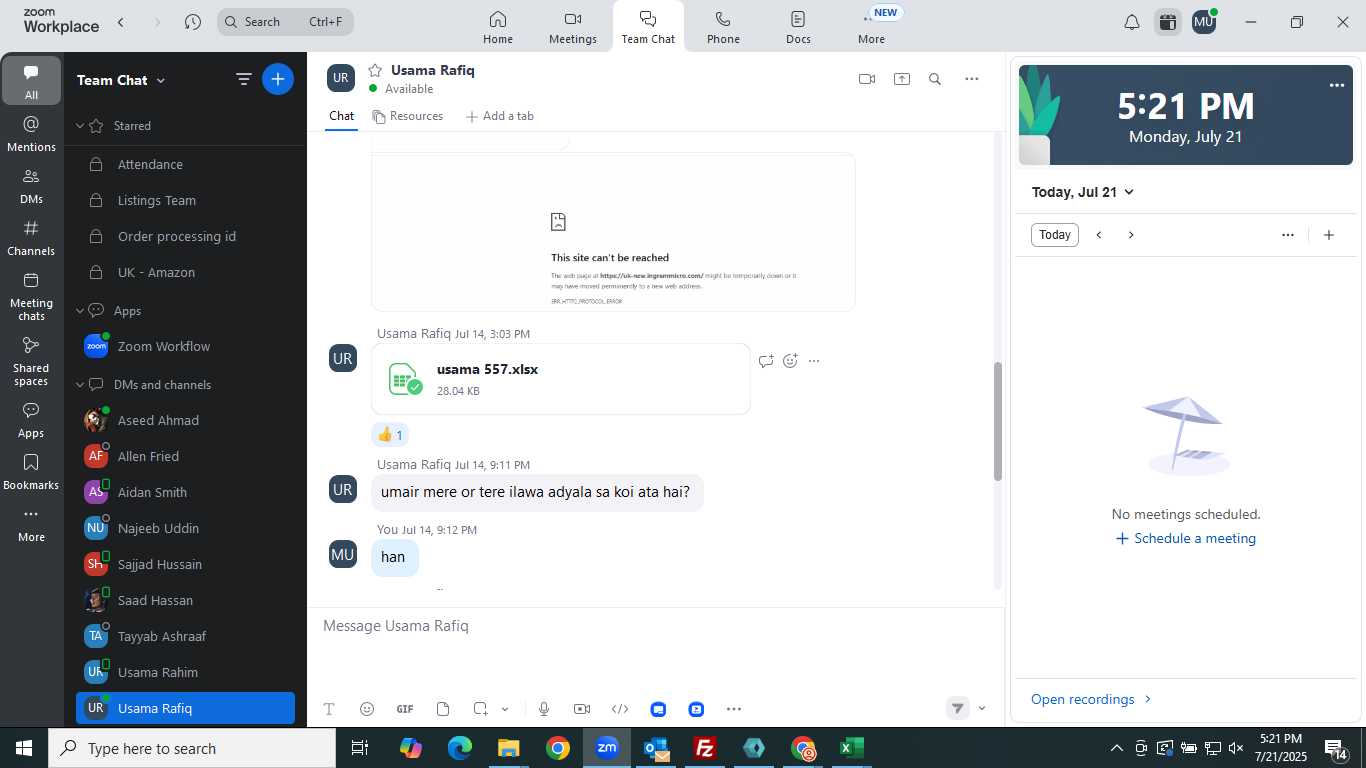Image resolution: width=1366 pixels, height=768 pixels.
Task: Open DMs in sidebar
Action: pyautogui.click(x=31, y=186)
